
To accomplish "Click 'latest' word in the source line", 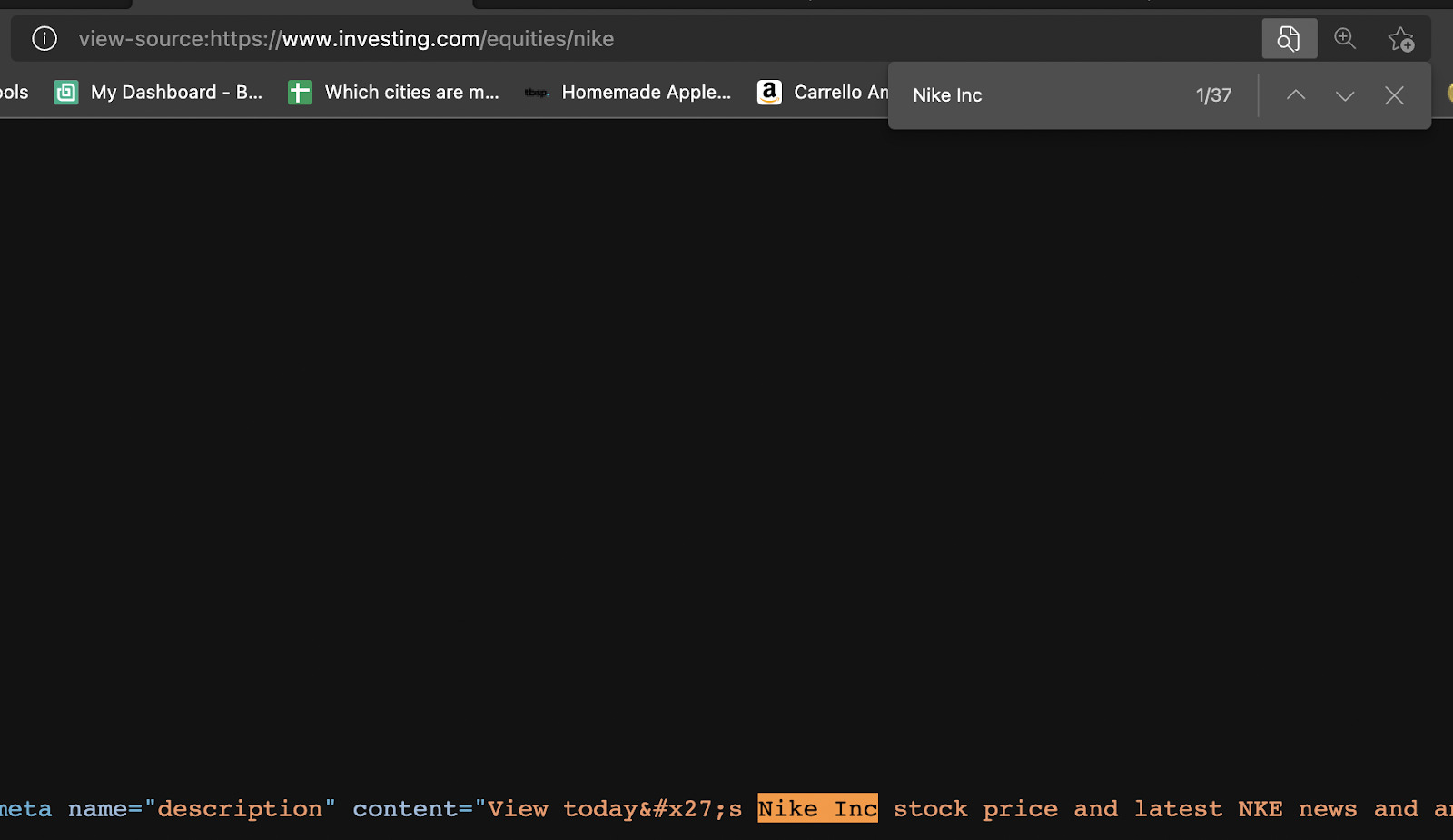I will pyautogui.click(x=1178, y=808).
